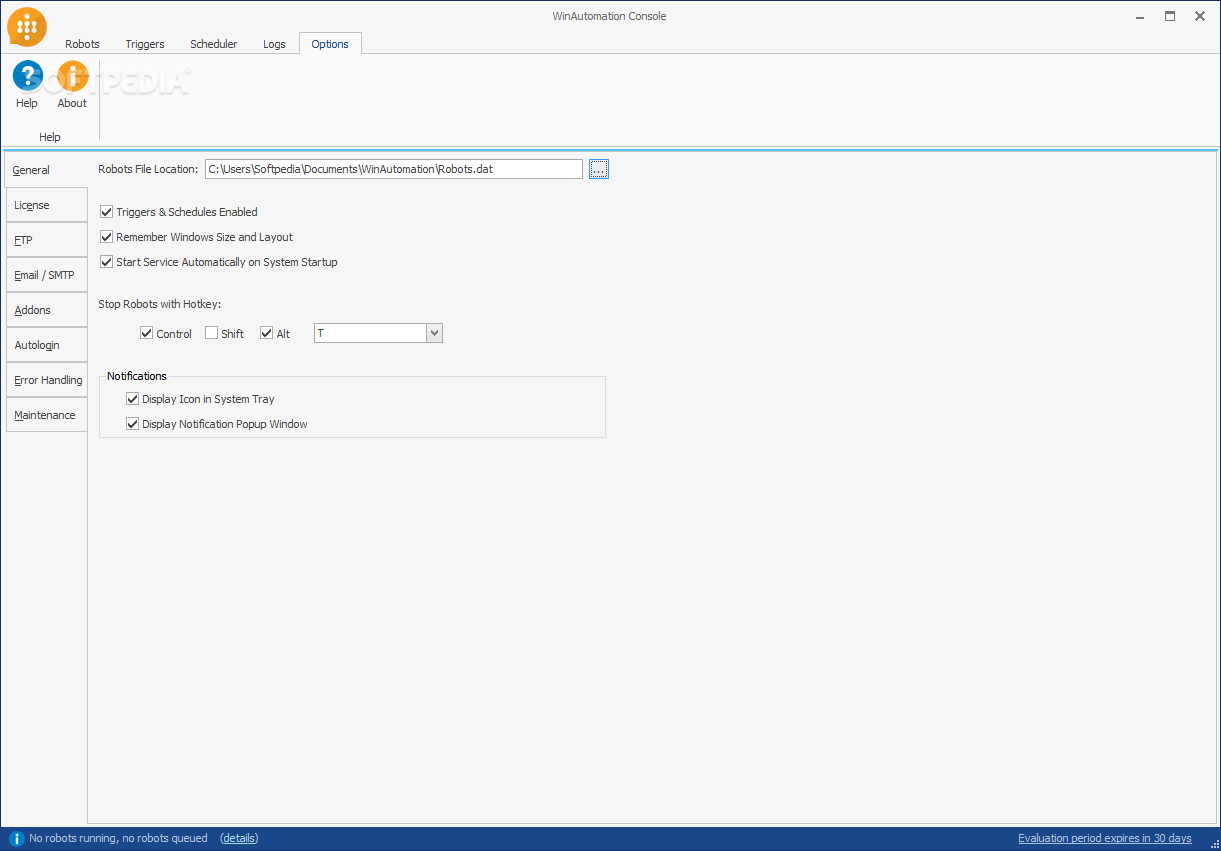Screen dimensions: 1221x851
Task: Open the hotkey letter dropdown showing T
Action: (434, 333)
